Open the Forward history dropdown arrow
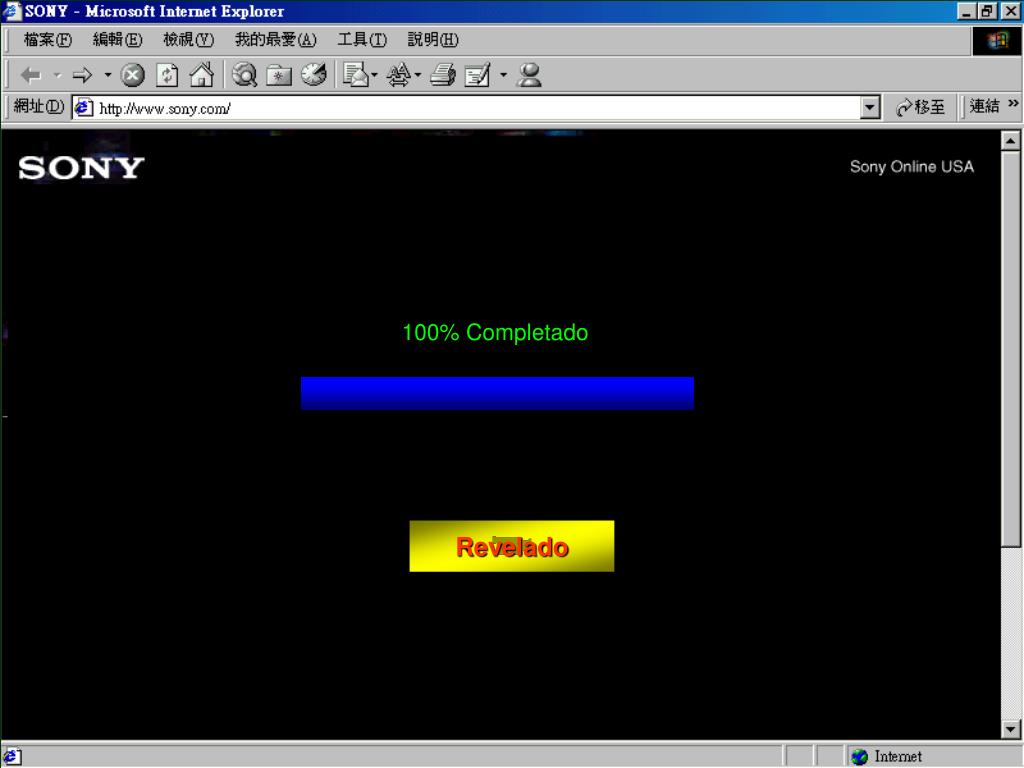This screenshot has height=768, width=1024. coord(108,75)
